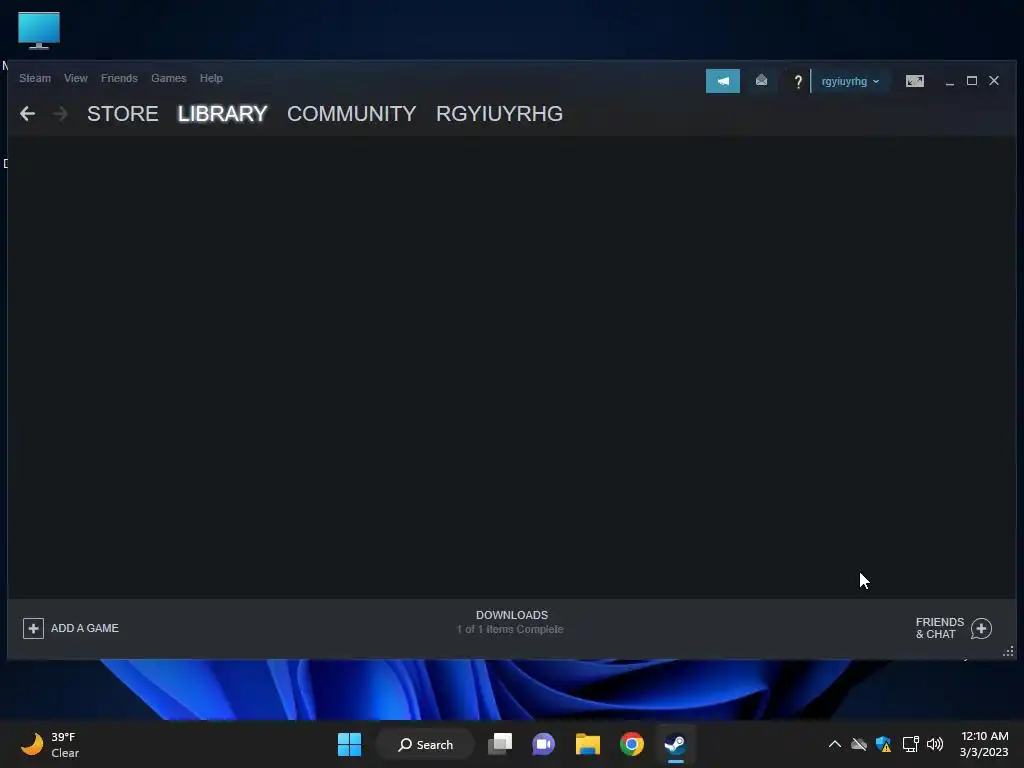Grab the window resize grip corner

pyautogui.click(x=1008, y=652)
